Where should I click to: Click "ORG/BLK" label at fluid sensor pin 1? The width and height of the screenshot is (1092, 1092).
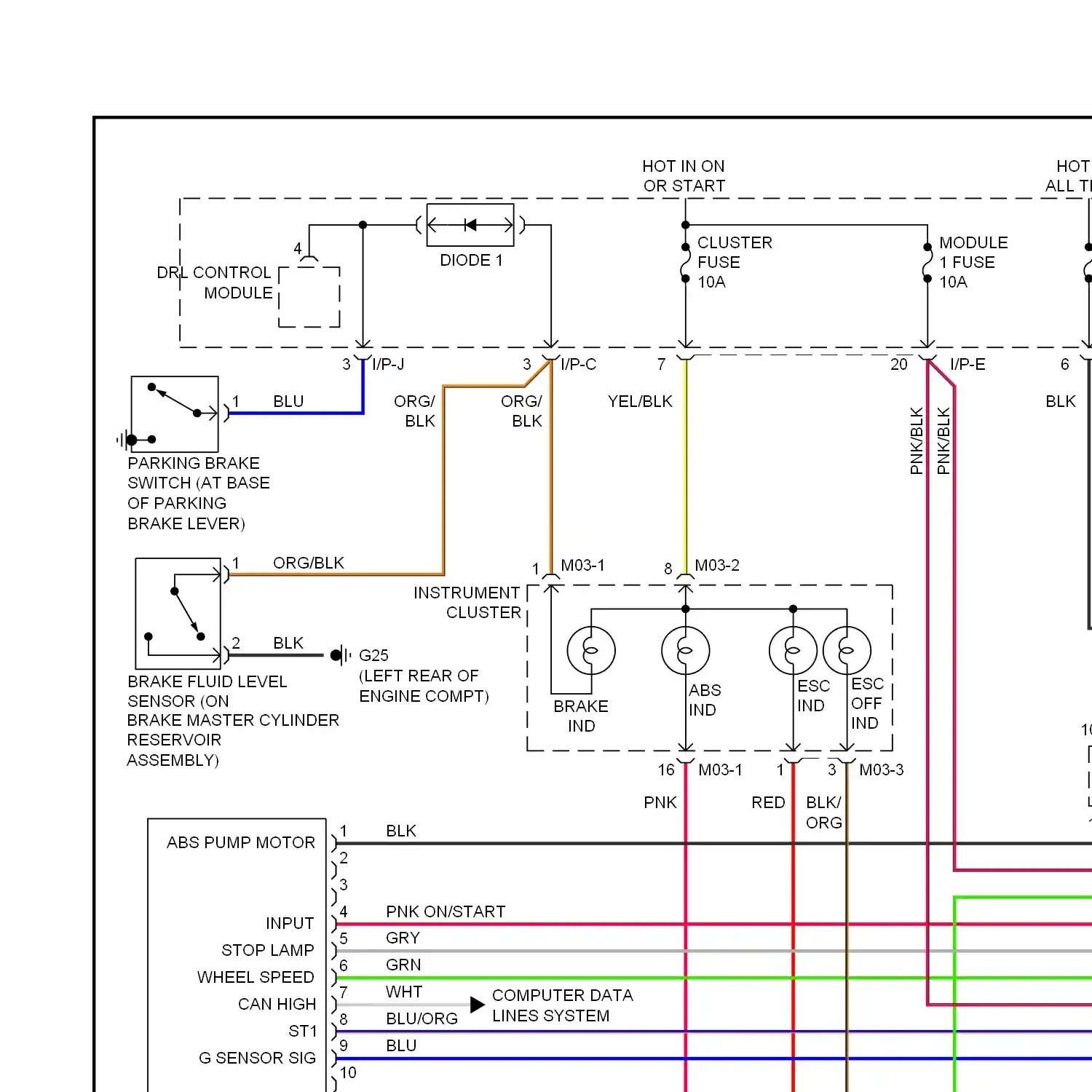point(309,563)
